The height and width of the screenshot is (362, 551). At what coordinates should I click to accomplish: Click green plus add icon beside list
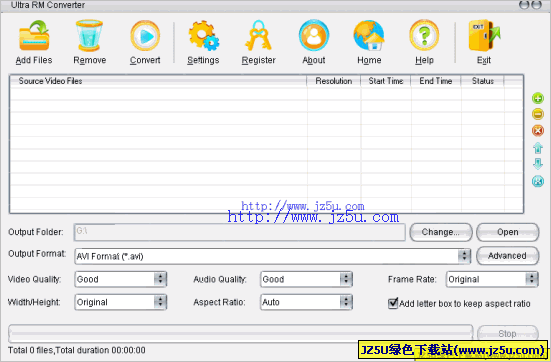tap(538, 98)
